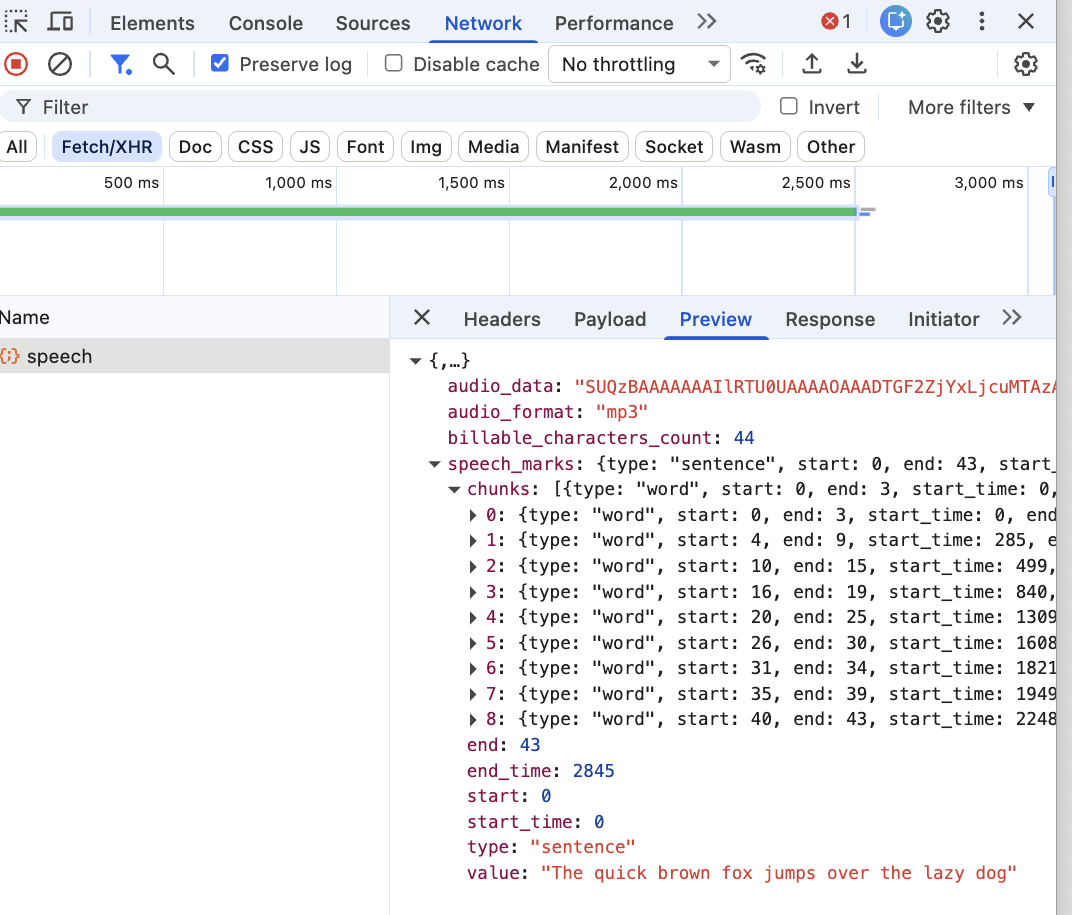
Task: Click the Filter text input
Action: [380, 107]
